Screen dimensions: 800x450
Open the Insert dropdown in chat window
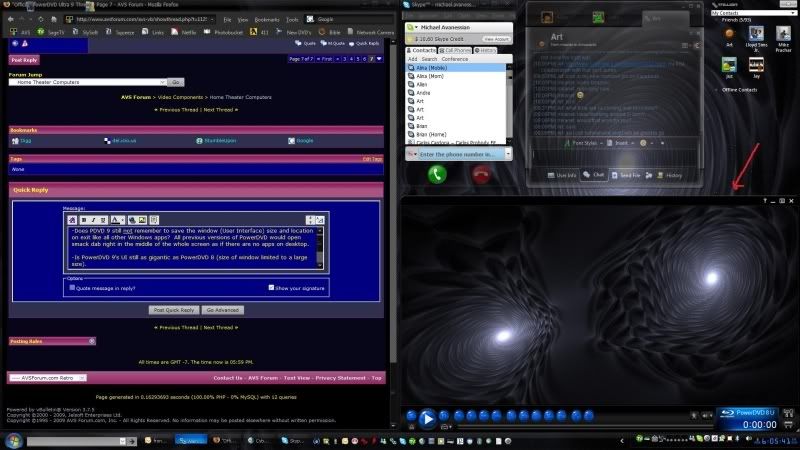(x=620, y=143)
